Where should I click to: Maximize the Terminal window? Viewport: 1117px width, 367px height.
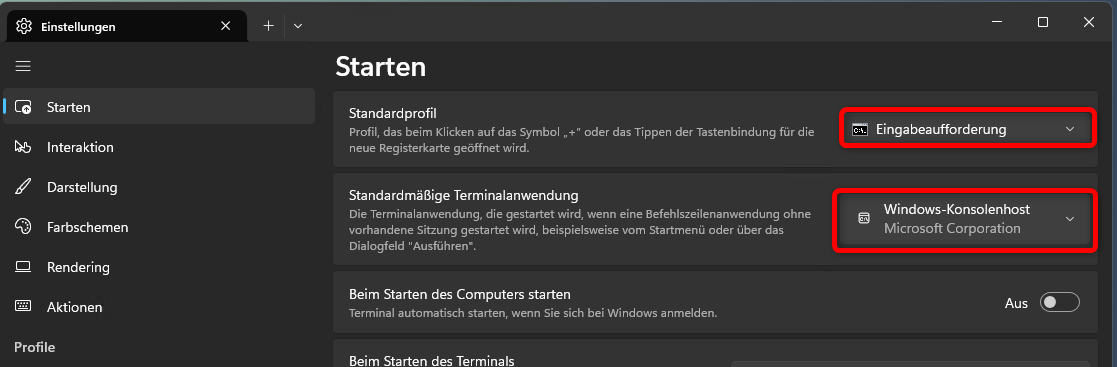pos(1042,22)
